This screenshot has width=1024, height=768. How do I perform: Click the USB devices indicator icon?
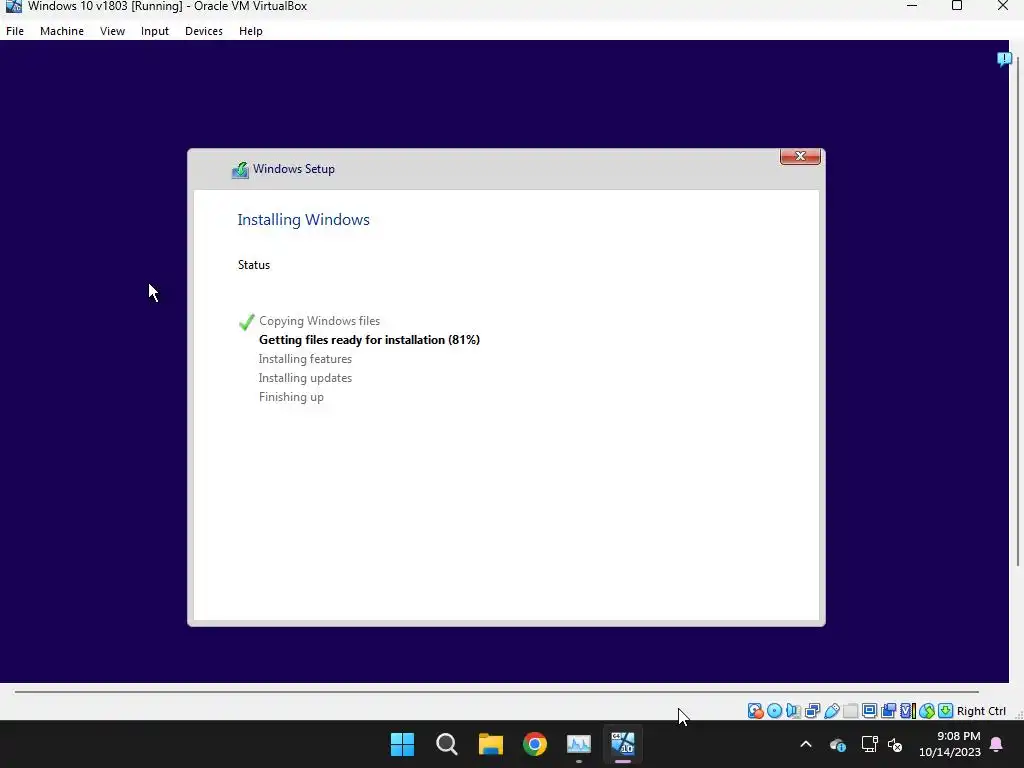click(x=831, y=711)
